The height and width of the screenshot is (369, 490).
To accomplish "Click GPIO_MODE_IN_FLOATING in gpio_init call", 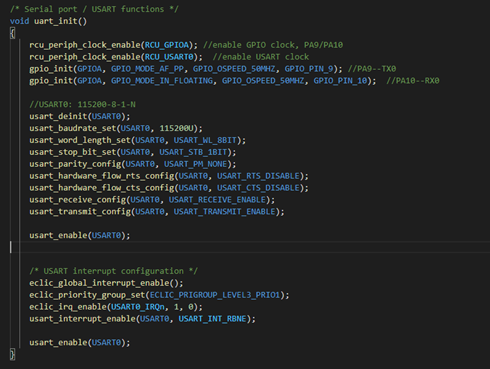I will [162, 81].
